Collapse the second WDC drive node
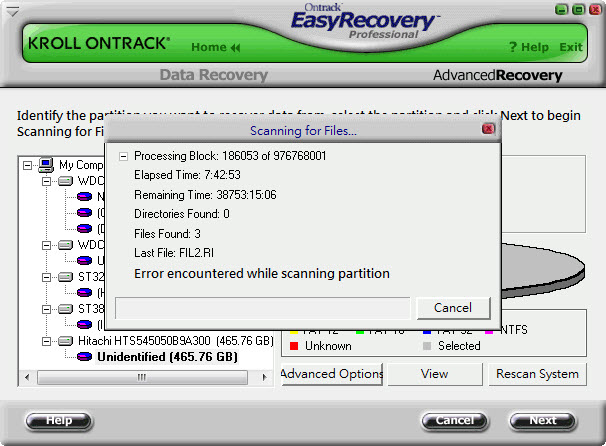Screen dimensions: 606x446 coord(46,245)
